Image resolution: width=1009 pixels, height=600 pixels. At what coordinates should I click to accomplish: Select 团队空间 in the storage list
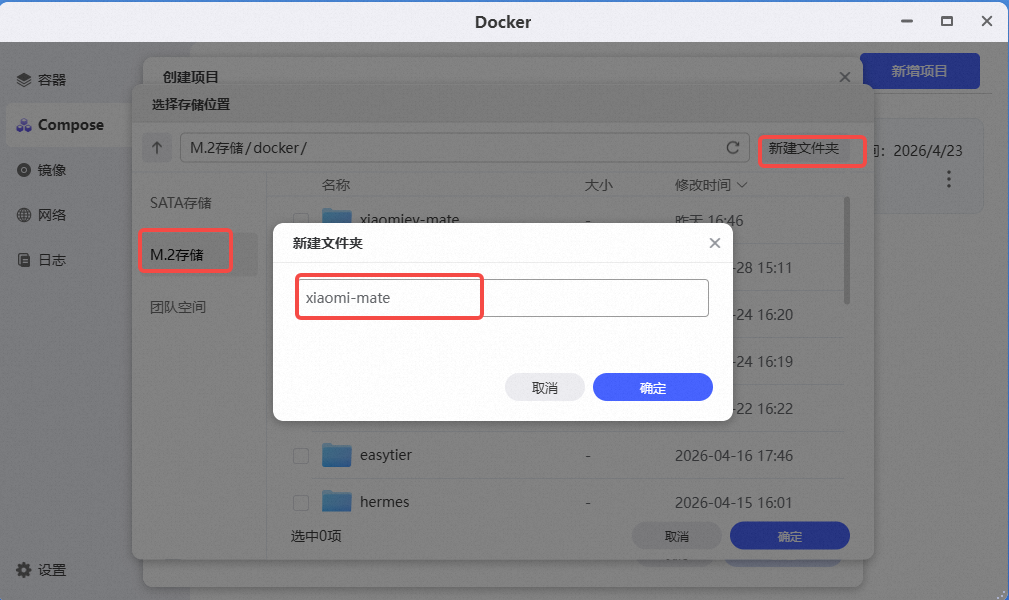pos(178,307)
